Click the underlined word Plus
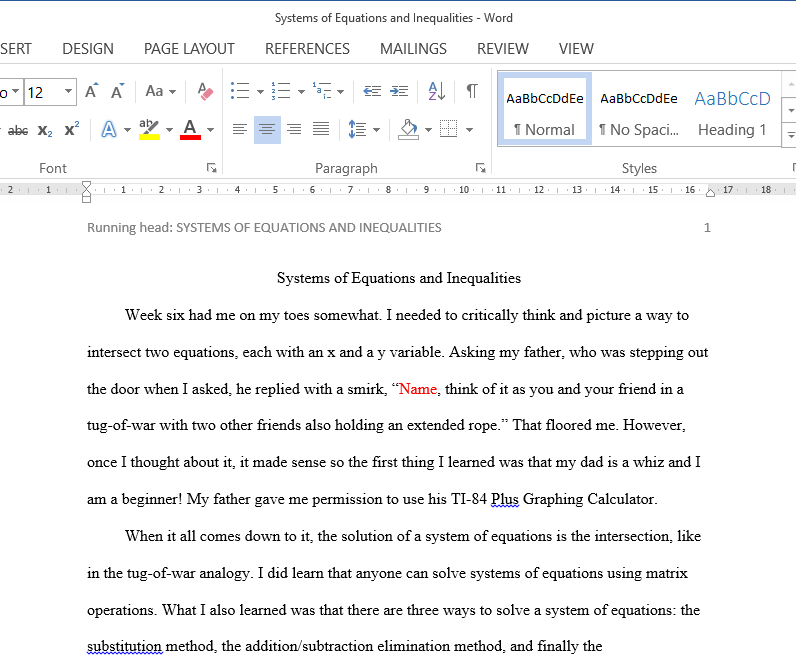Image resolution: width=796 pixels, height=664 pixels. click(x=505, y=500)
